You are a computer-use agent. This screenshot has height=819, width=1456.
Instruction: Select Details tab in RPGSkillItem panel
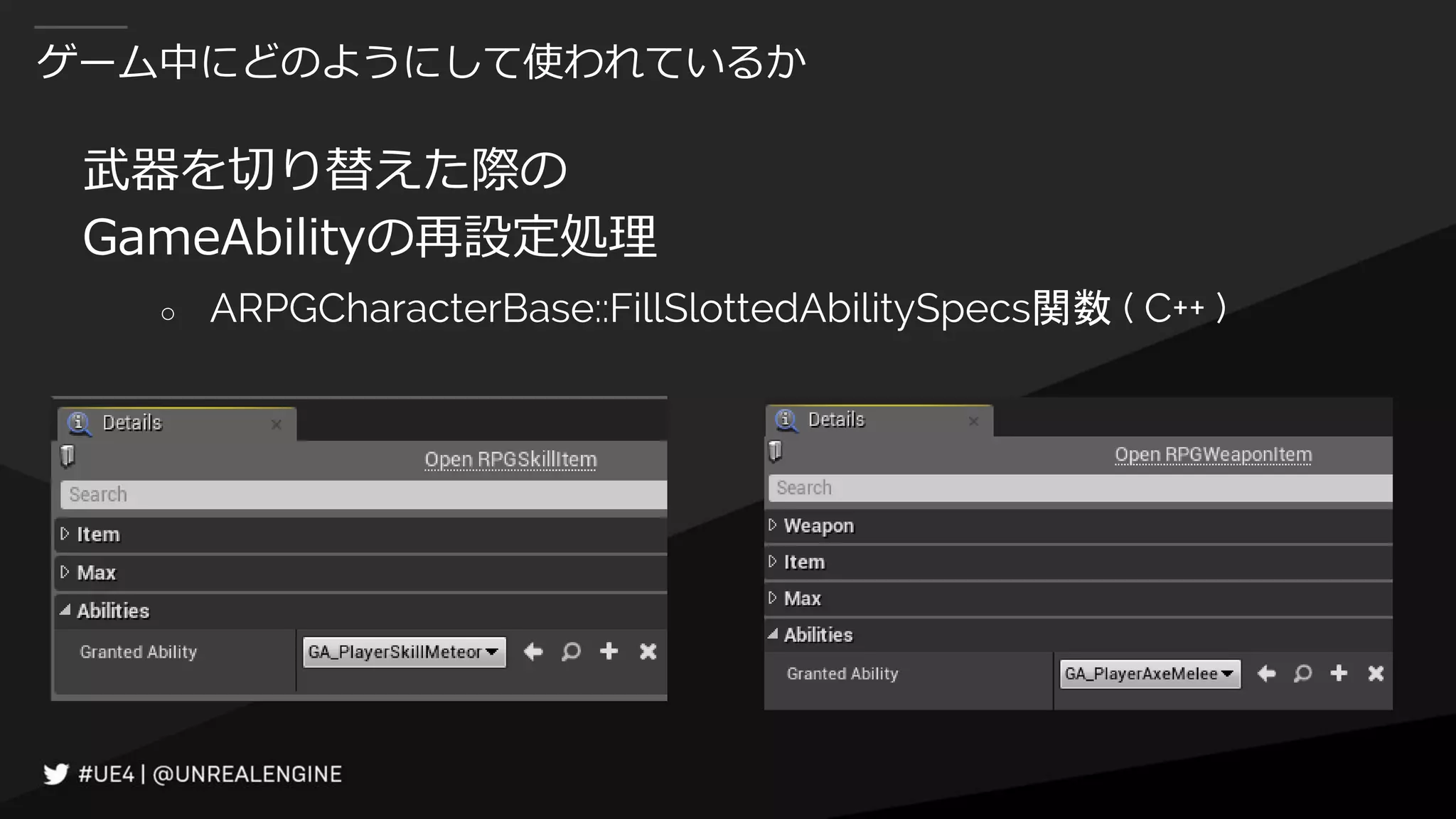tap(177, 424)
